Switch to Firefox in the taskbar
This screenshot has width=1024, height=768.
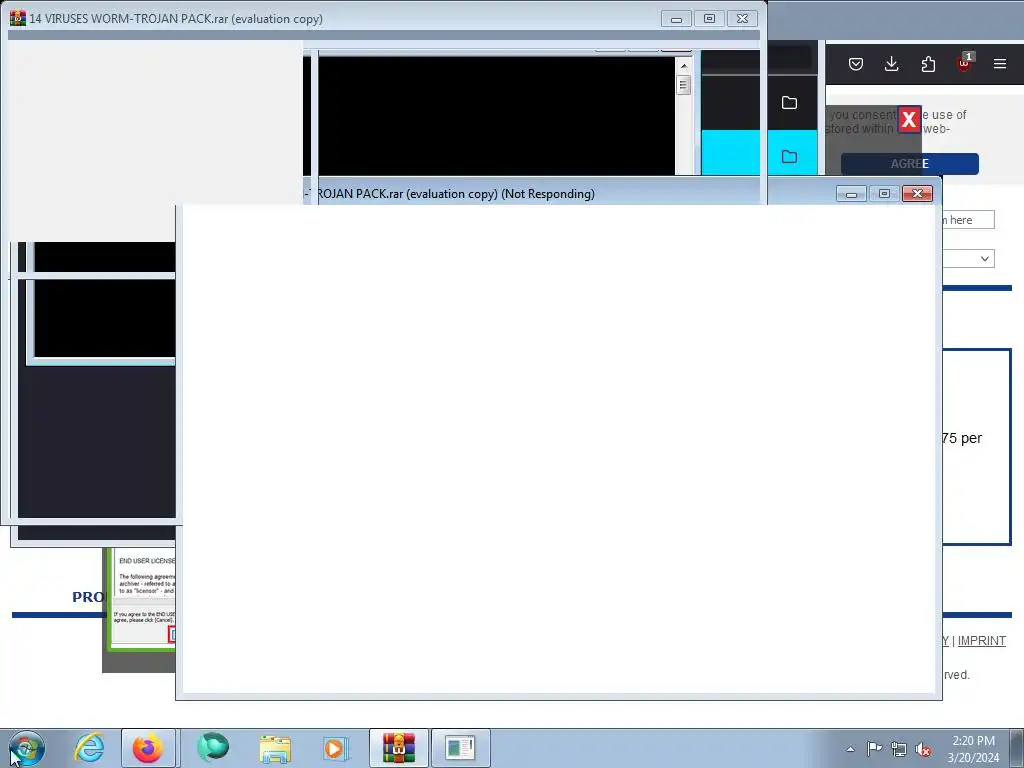tap(148, 748)
